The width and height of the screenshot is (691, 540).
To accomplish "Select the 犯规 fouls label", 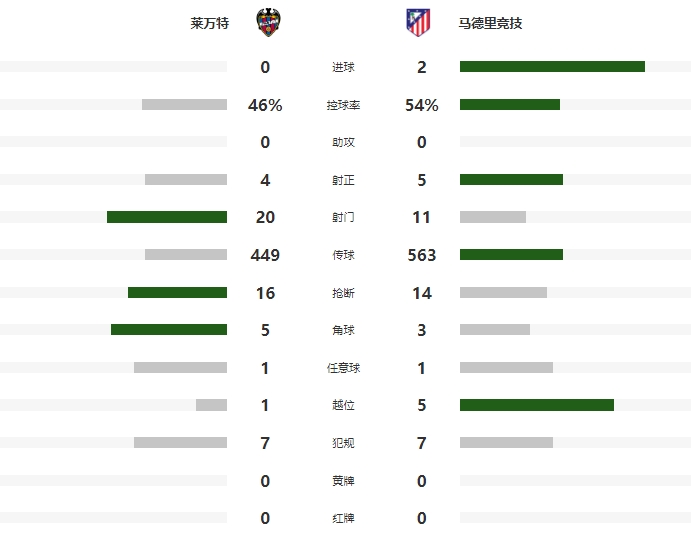I will coord(343,443).
